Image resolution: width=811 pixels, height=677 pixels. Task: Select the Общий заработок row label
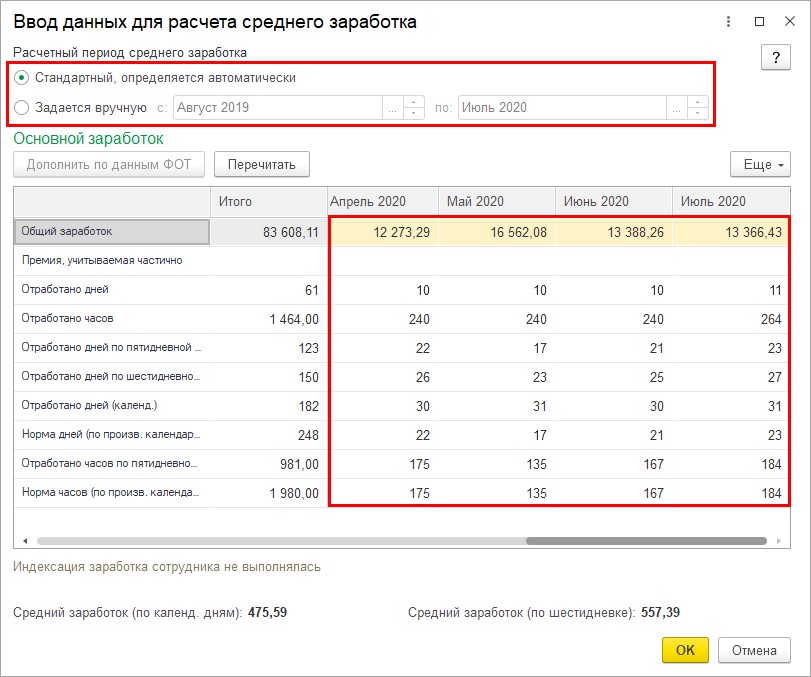point(112,232)
